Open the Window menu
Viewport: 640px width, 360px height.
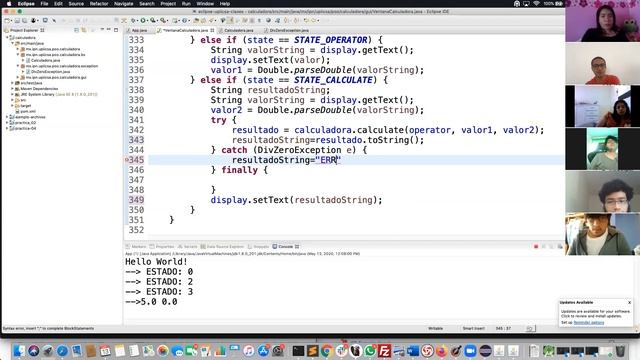[x=205, y=4]
